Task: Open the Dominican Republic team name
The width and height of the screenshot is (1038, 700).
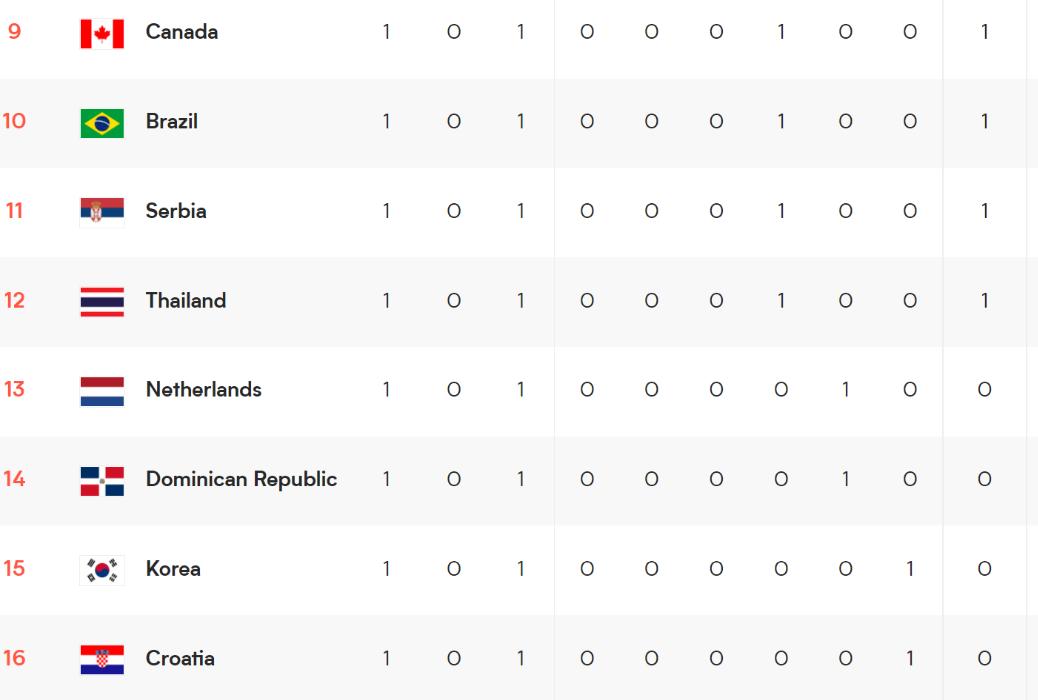Action: 241,479
